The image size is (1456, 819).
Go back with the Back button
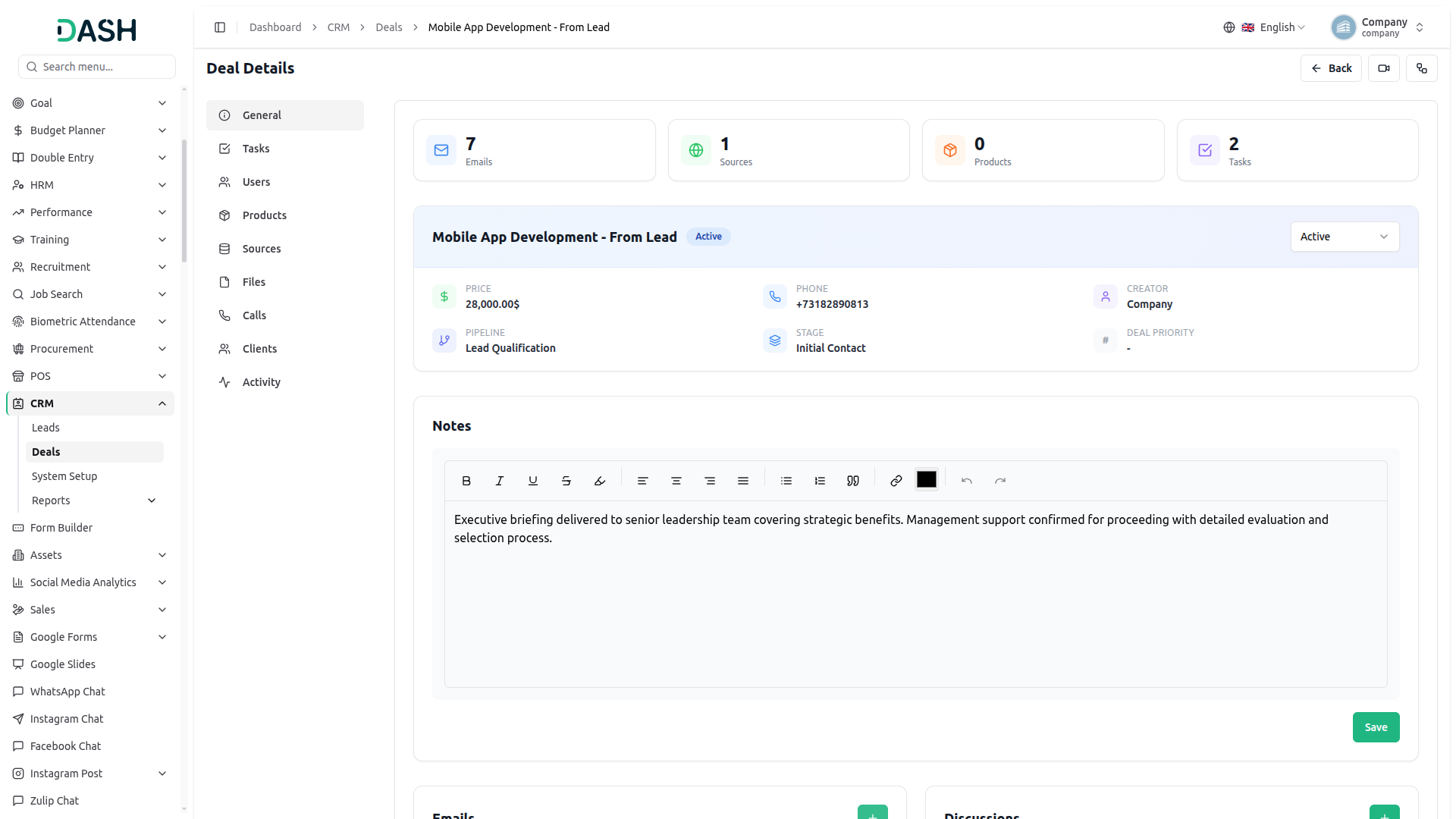coord(1331,68)
